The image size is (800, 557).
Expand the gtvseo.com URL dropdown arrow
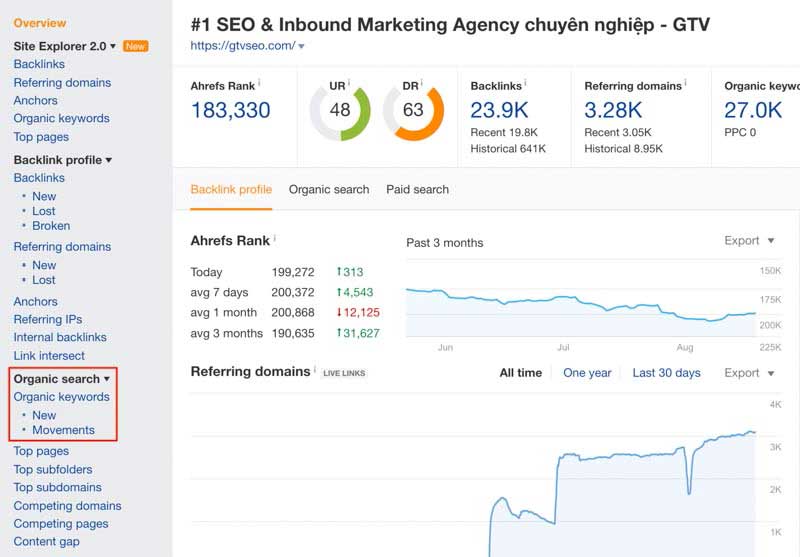click(x=302, y=47)
